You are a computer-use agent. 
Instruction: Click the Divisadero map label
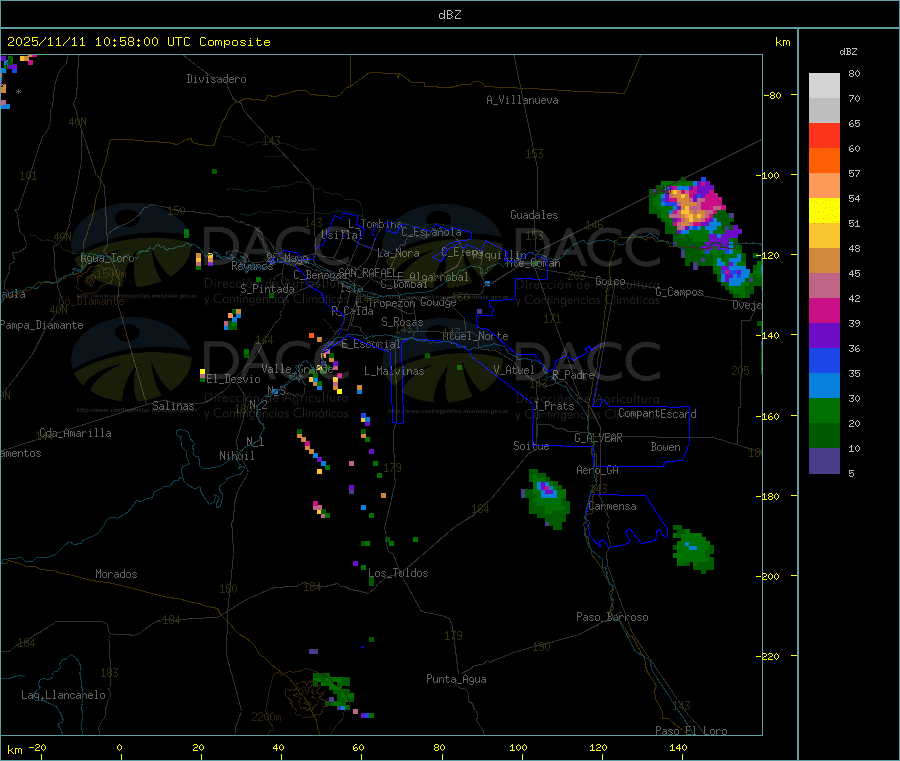coord(216,79)
